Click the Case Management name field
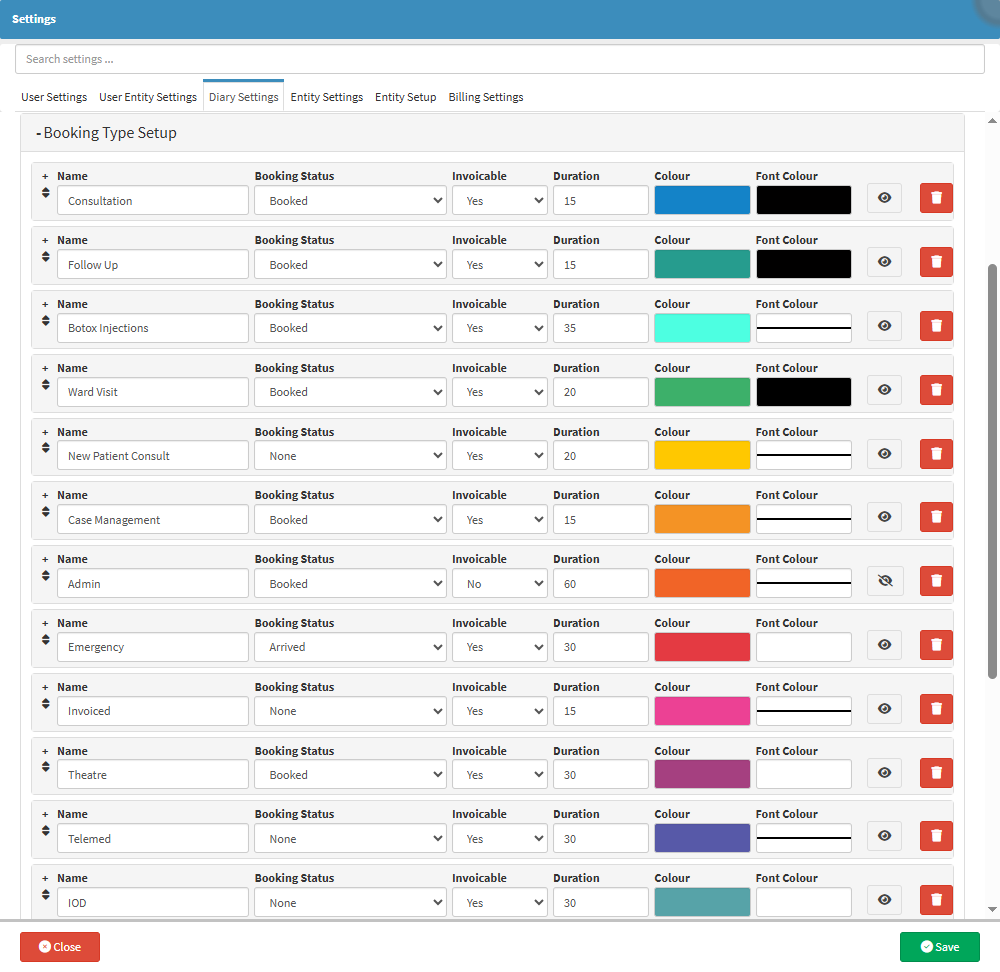Viewport: 1000px width, 972px height. pyautogui.click(x=152, y=519)
